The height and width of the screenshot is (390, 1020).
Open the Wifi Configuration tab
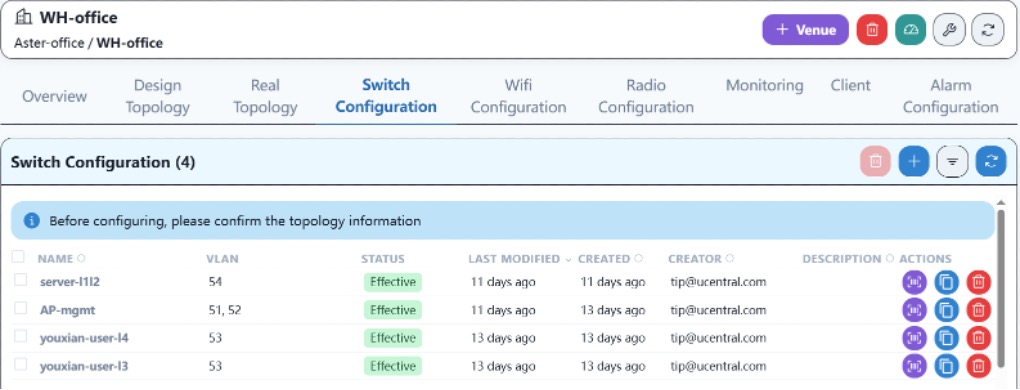click(518, 96)
